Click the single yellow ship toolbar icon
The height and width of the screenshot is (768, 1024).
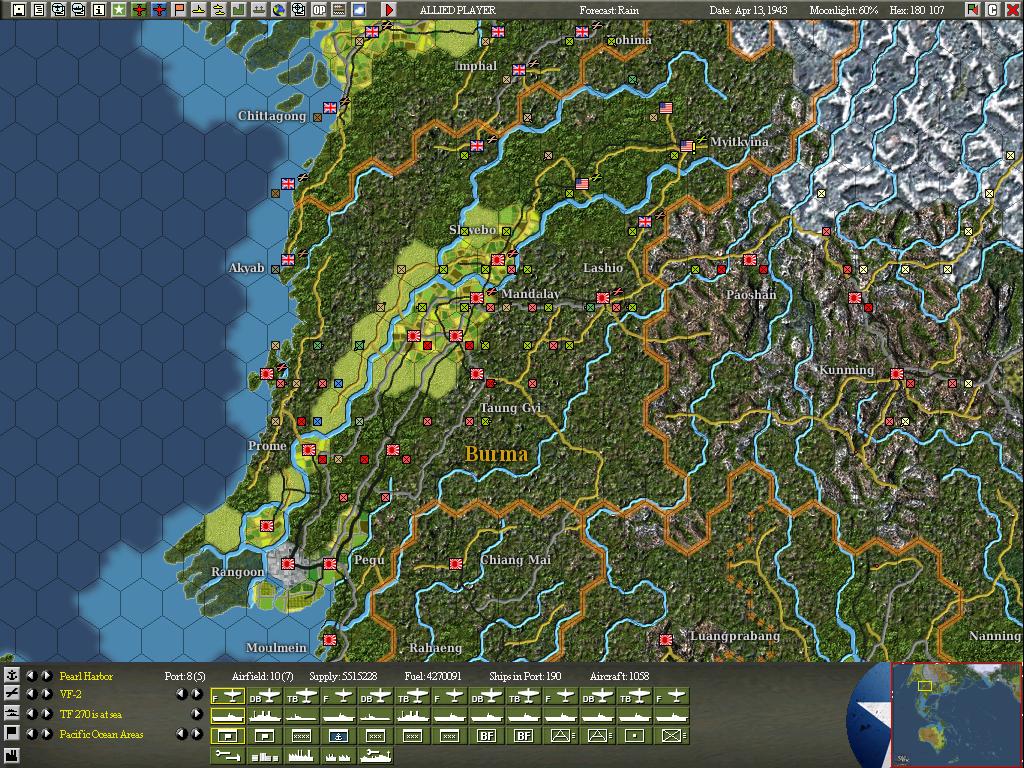199,10
